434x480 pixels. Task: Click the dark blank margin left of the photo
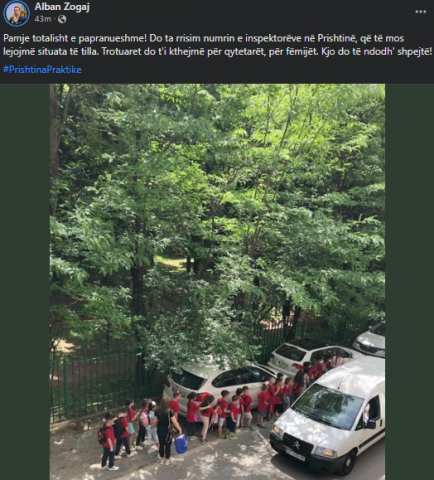[x=25, y=282]
